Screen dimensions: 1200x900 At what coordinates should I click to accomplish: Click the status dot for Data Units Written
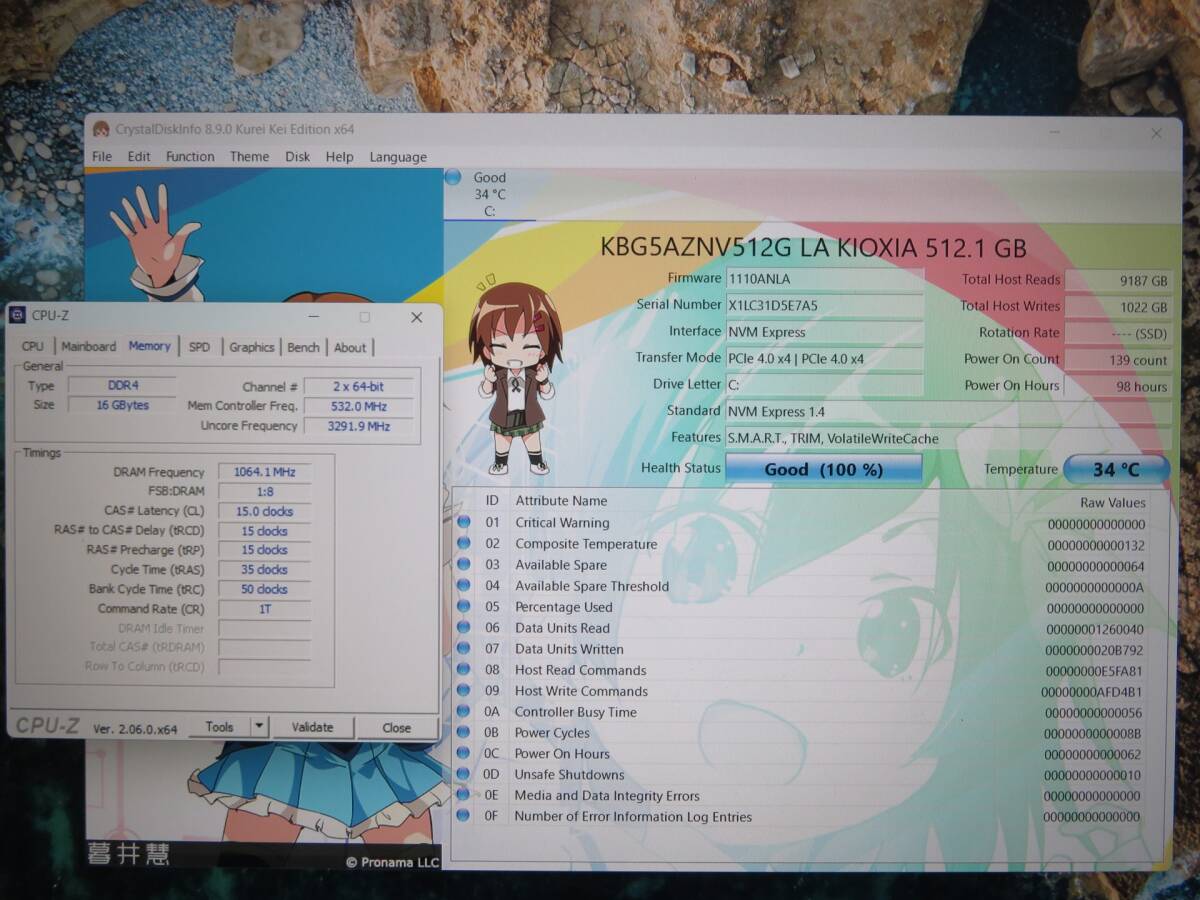coord(464,648)
